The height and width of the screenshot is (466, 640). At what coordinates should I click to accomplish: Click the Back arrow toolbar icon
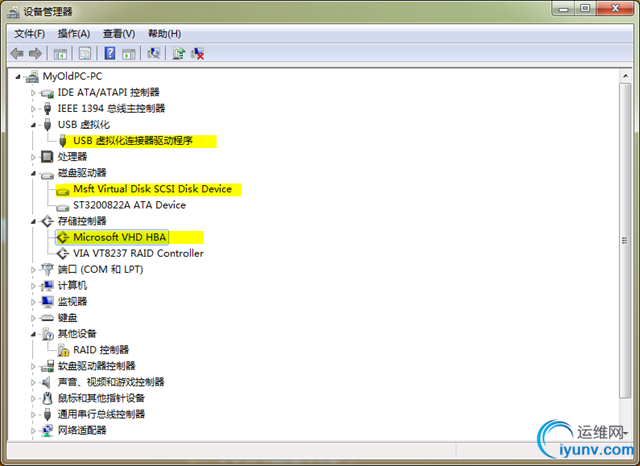pyautogui.click(x=17, y=53)
